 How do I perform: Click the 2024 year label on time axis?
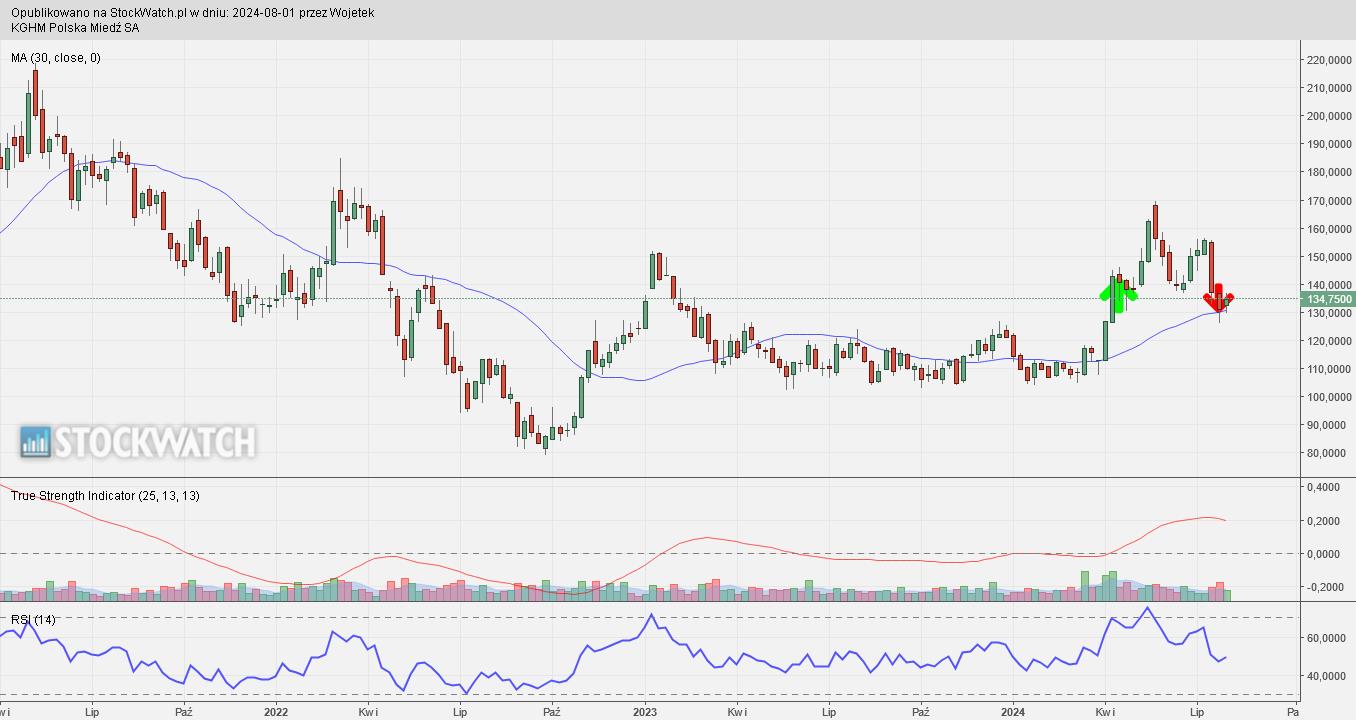tap(1013, 713)
